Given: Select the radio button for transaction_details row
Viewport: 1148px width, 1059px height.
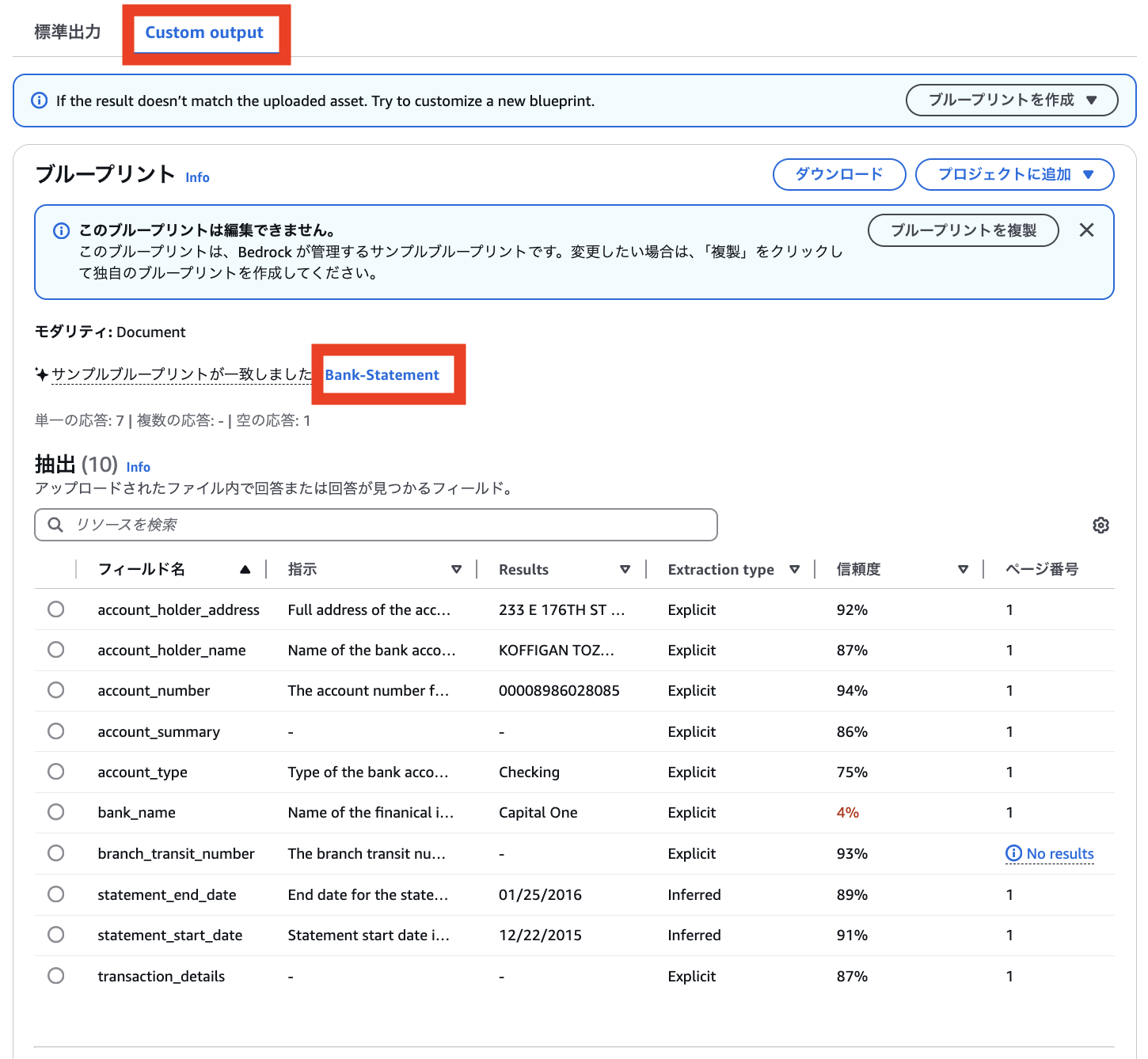Looking at the screenshot, I should (55, 975).
